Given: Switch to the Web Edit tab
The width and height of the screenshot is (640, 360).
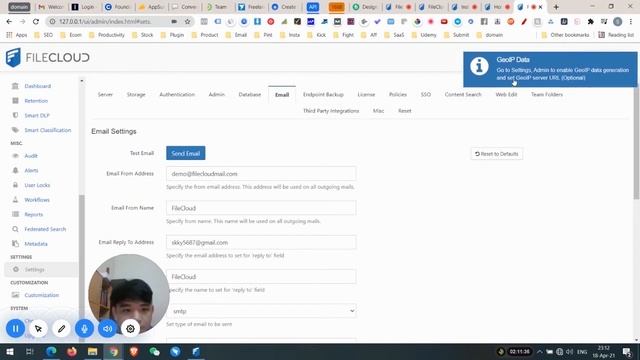Looking at the screenshot, I should point(506,94).
